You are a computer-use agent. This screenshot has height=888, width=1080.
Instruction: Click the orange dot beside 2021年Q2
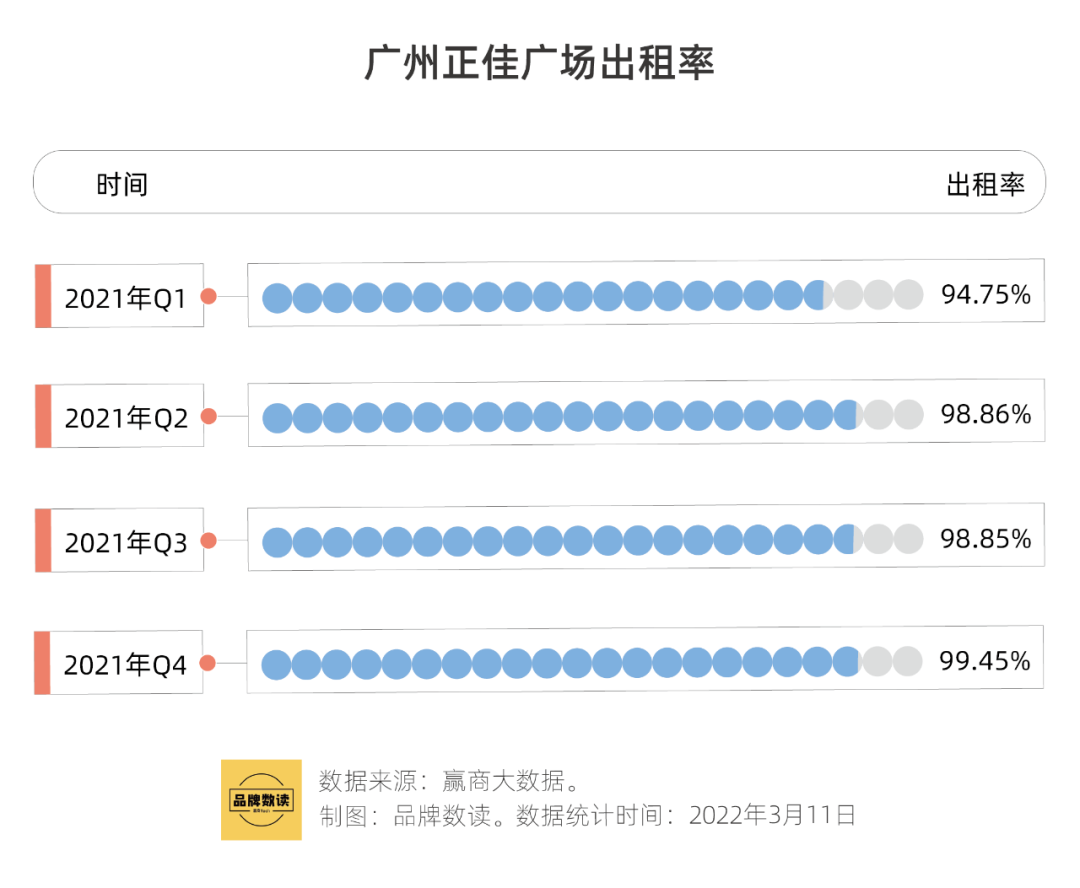coord(208,416)
